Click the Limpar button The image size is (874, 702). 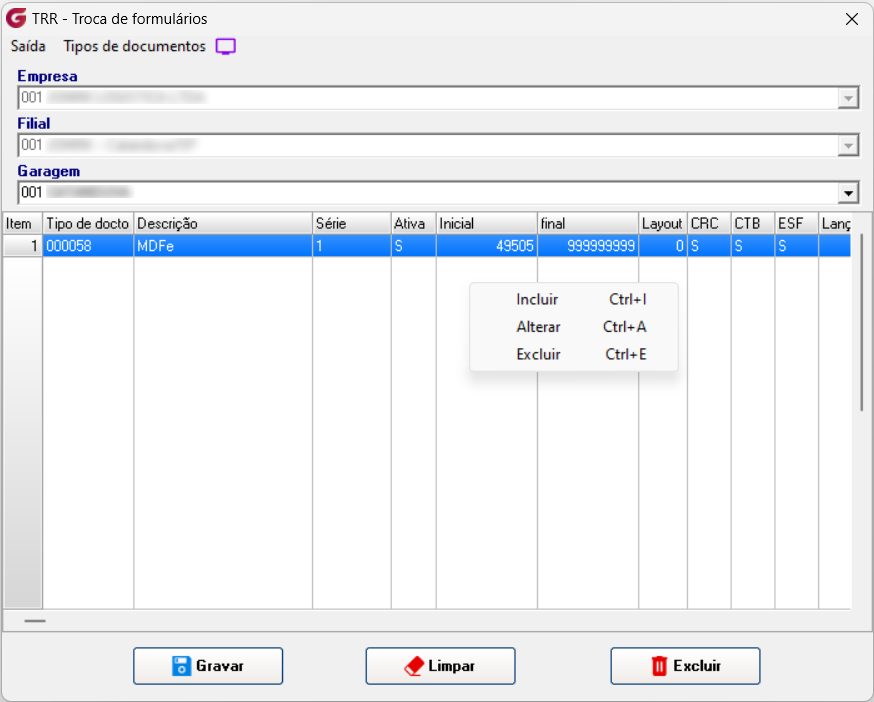(440, 666)
